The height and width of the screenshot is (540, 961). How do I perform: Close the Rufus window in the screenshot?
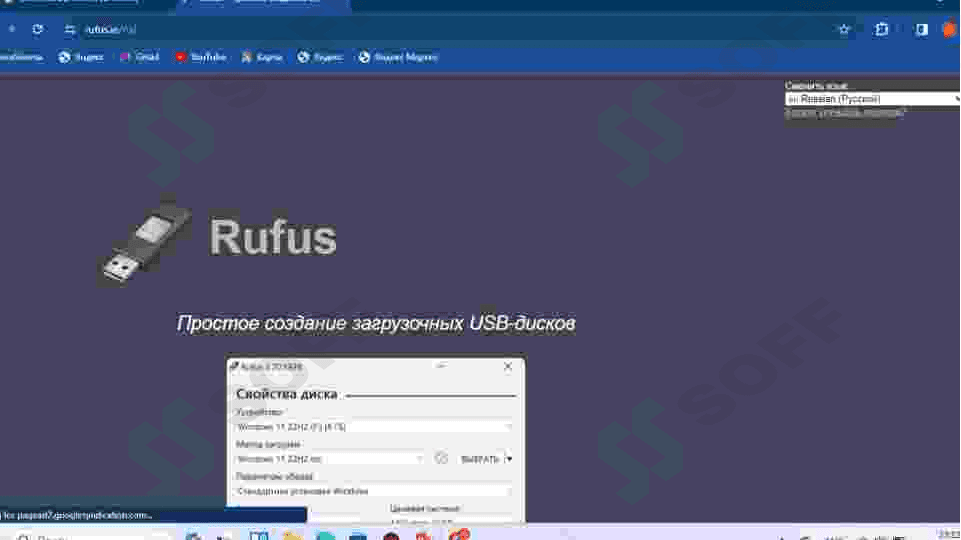(x=507, y=367)
